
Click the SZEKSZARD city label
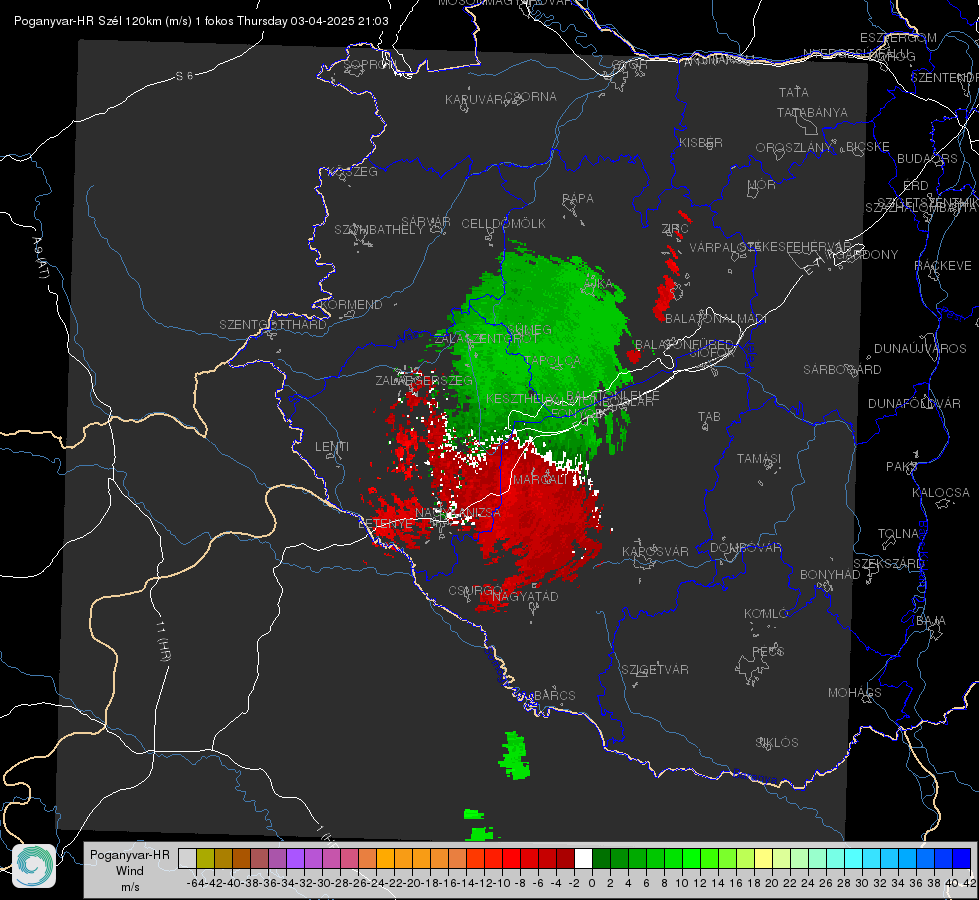(x=888, y=564)
